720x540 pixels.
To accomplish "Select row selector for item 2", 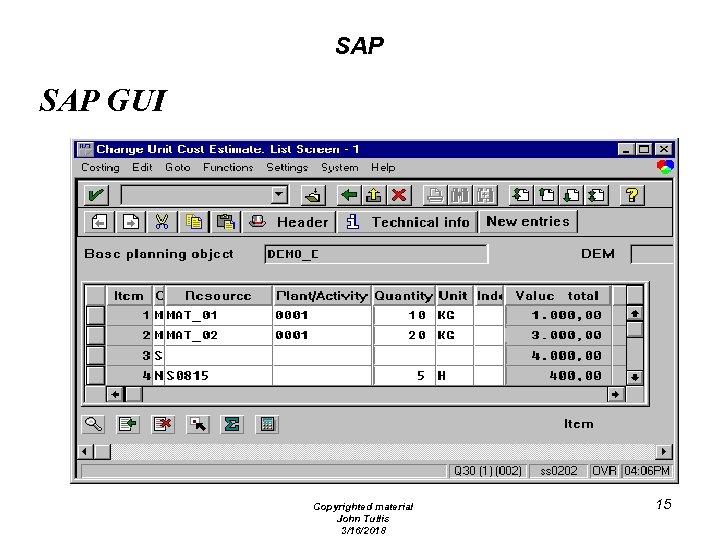I will [96, 335].
